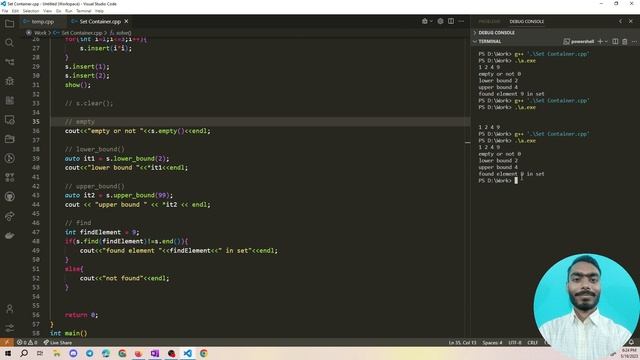This screenshot has height=360, width=640.
Task: Open the View menu
Action: pyautogui.click(x=47, y=11)
